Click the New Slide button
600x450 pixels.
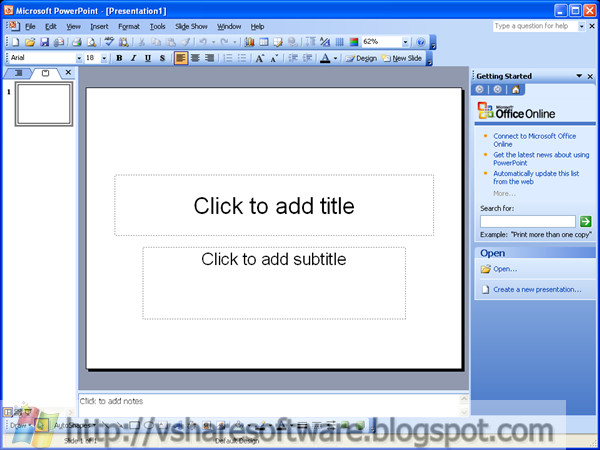click(x=402, y=58)
